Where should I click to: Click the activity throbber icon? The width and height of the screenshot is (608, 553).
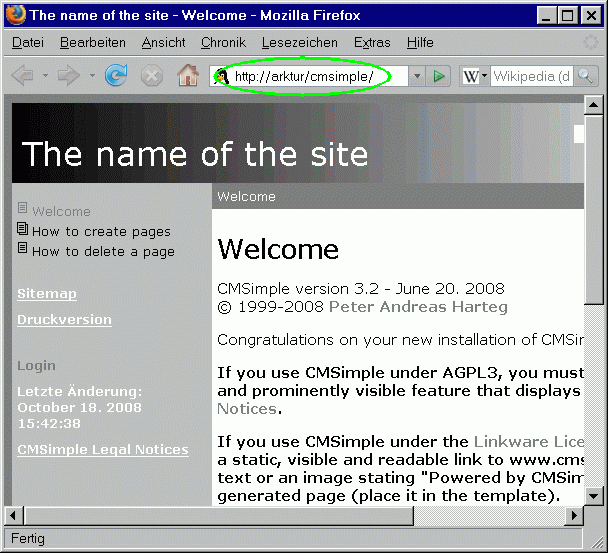tap(591, 42)
